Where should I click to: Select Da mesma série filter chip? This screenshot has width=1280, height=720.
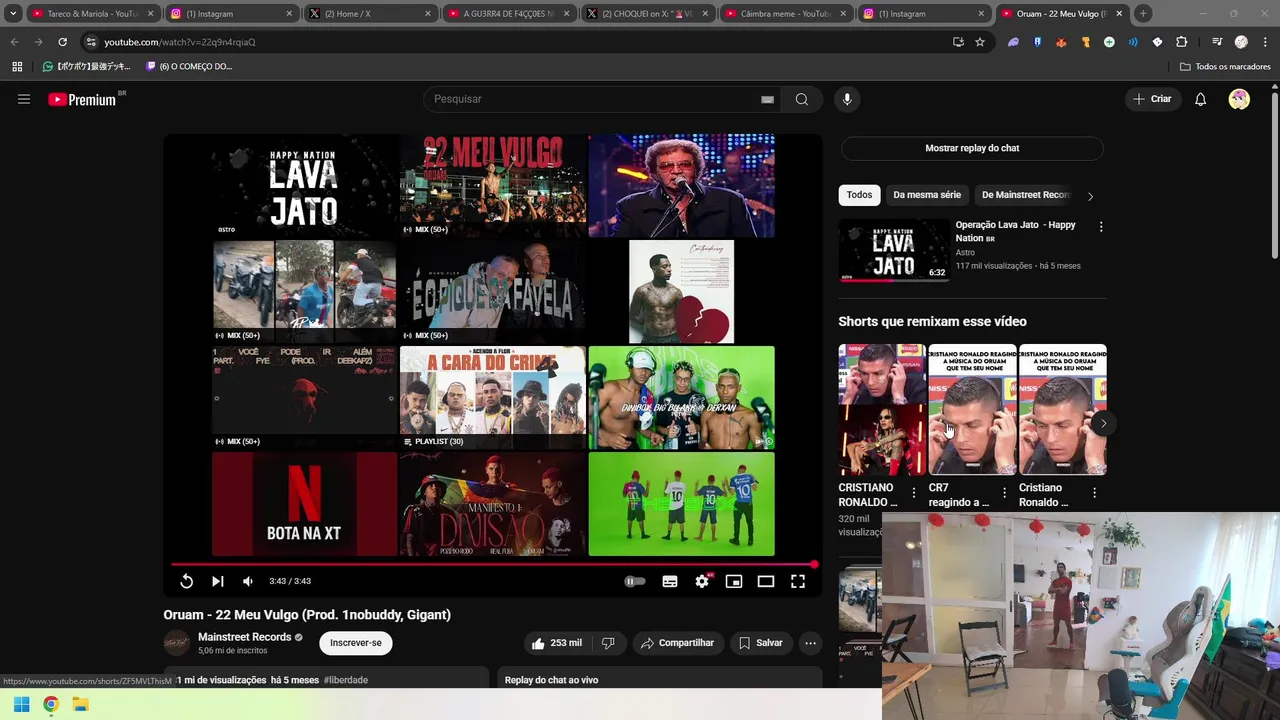pyautogui.click(x=927, y=195)
